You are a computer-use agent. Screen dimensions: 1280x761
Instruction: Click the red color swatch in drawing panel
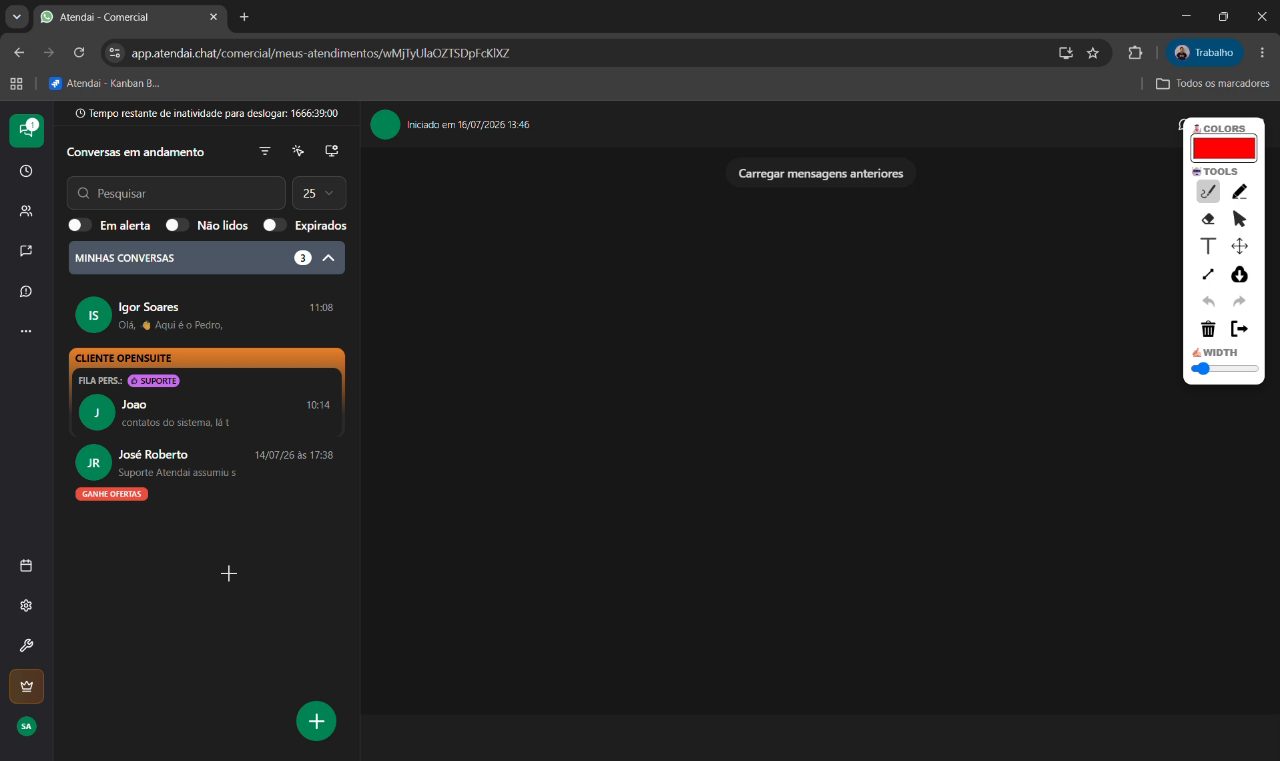click(x=1223, y=148)
